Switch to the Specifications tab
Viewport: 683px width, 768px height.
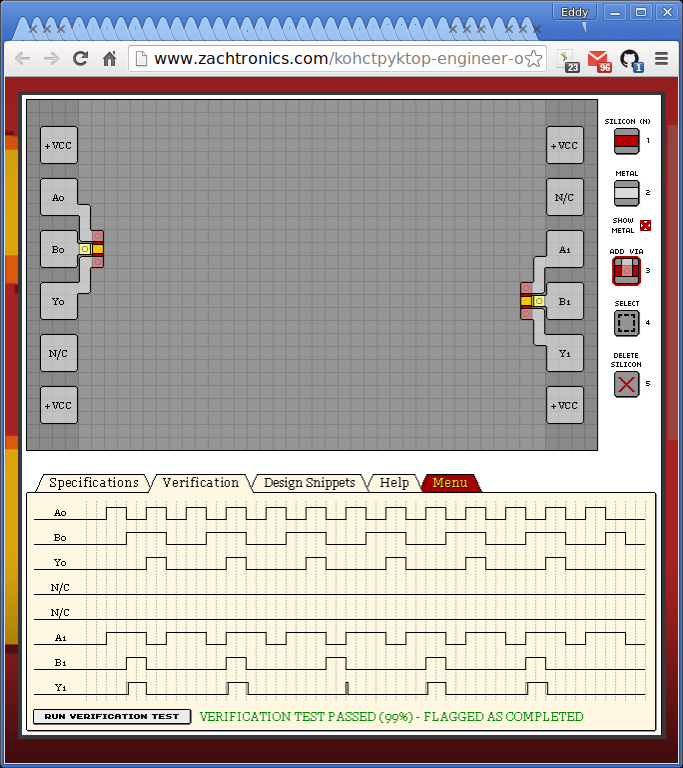coord(93,483)
